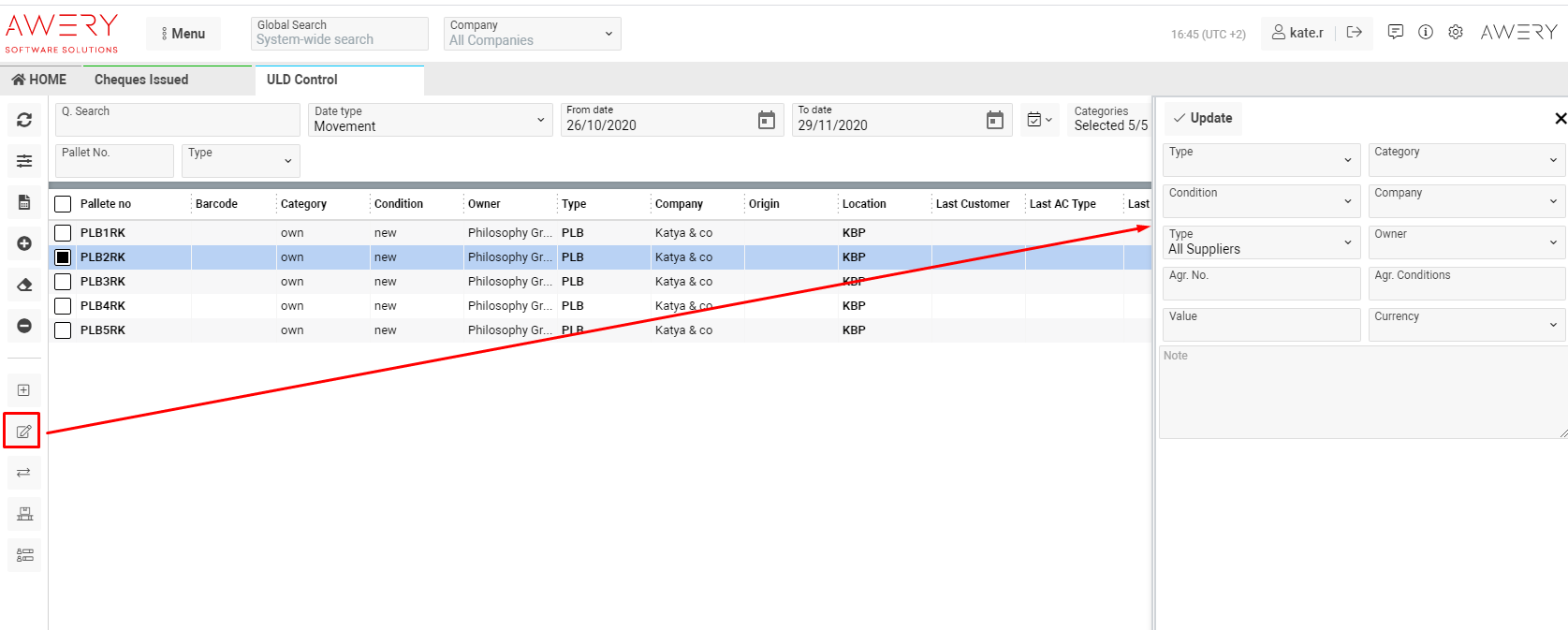Switch to the Cheques Issued tab
Viewport: 1568px width, 630px height.
click(141, 80)
